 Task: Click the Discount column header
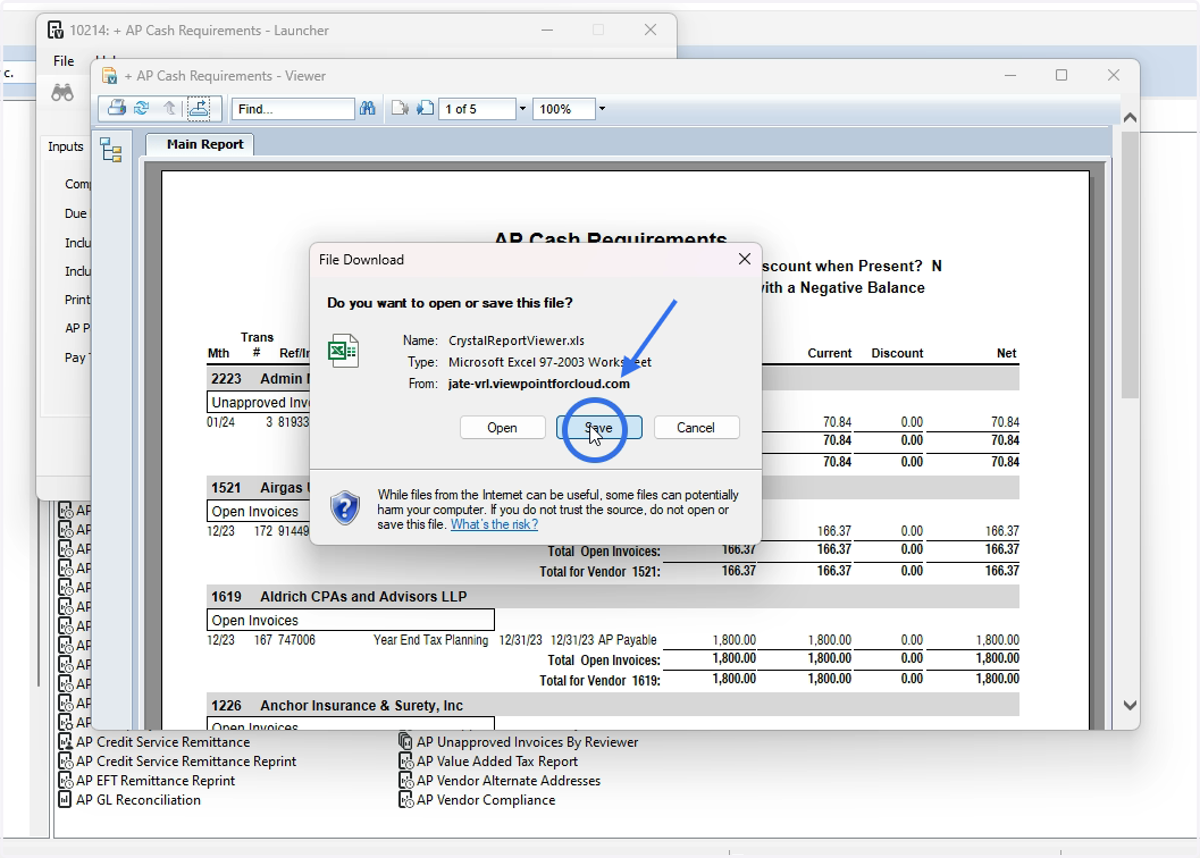(897, 353)
